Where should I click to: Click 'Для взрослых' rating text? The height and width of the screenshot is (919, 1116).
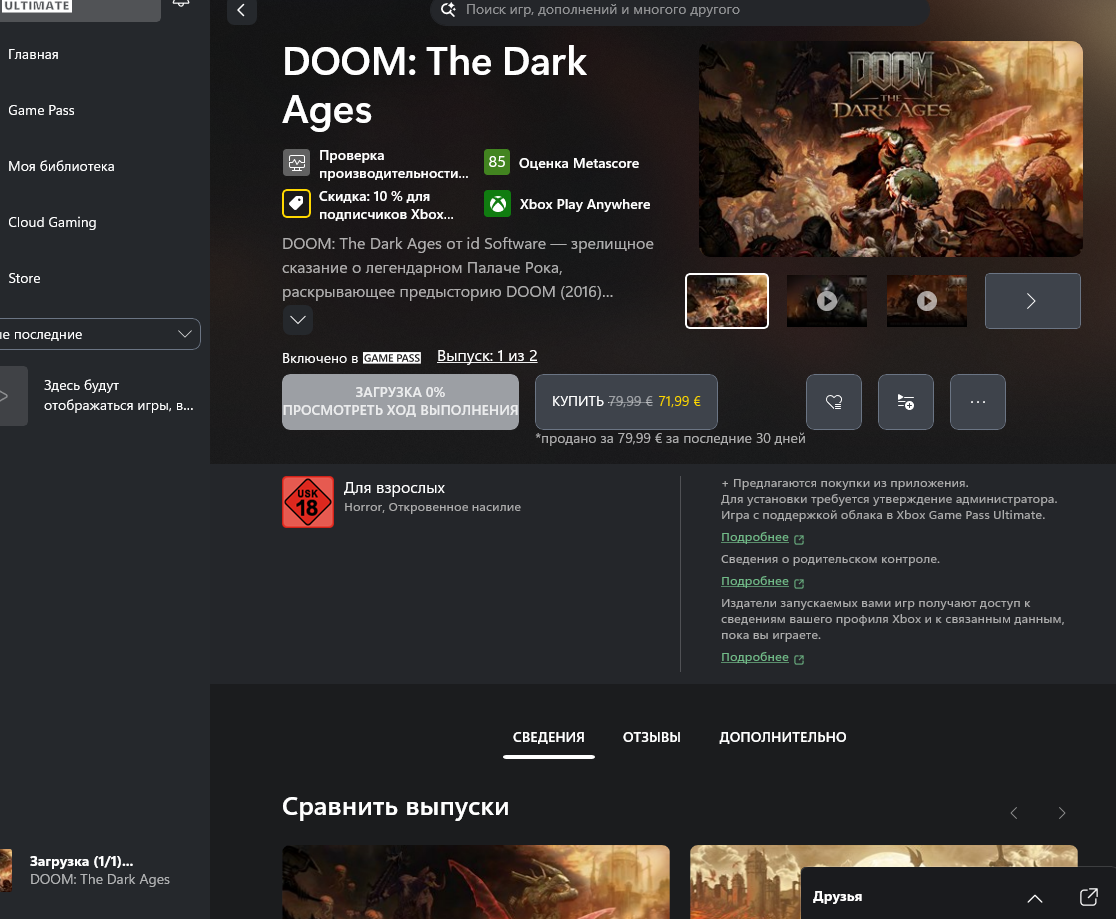coord(394,488)
